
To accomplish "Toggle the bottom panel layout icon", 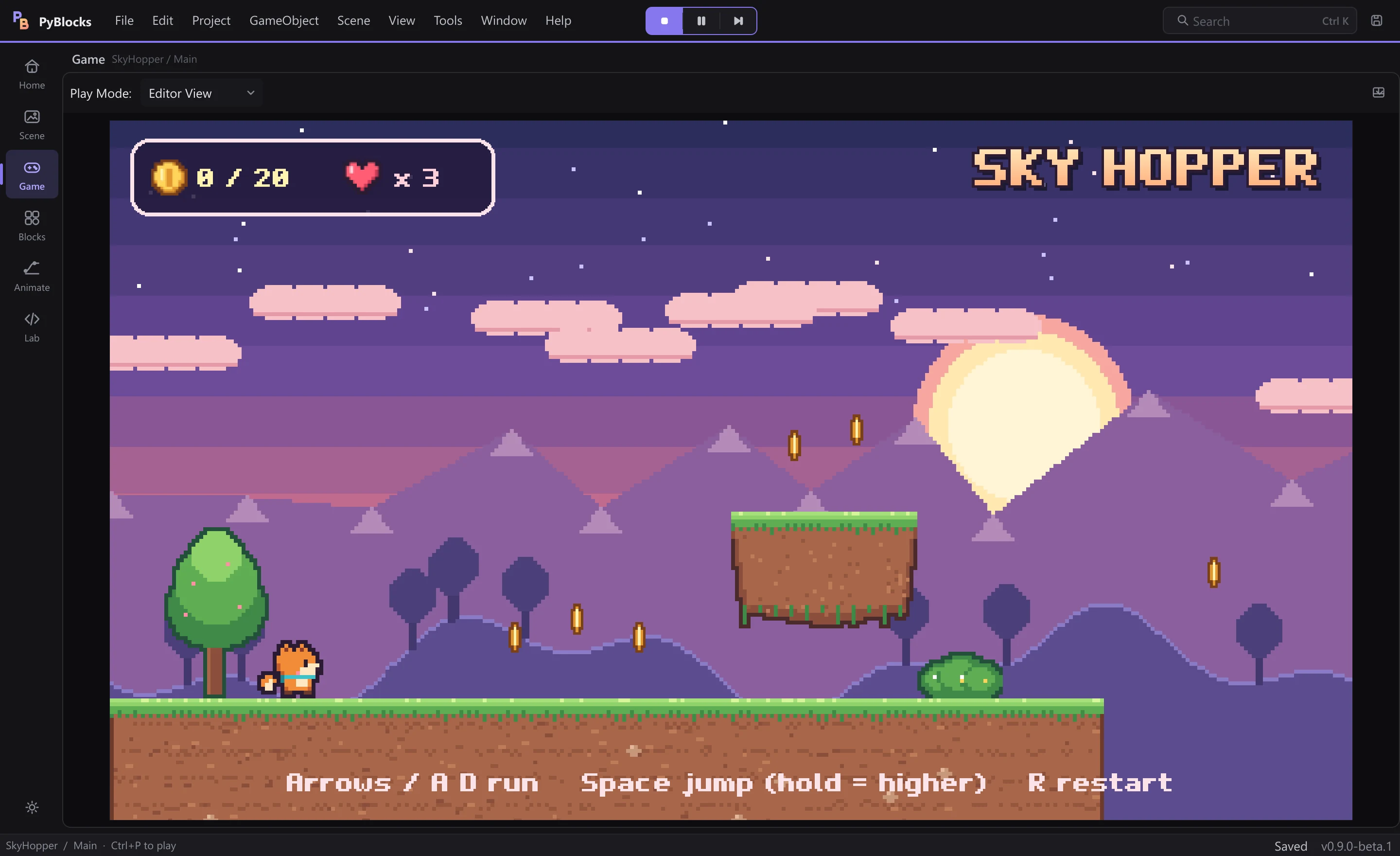I will (1379, 92).
